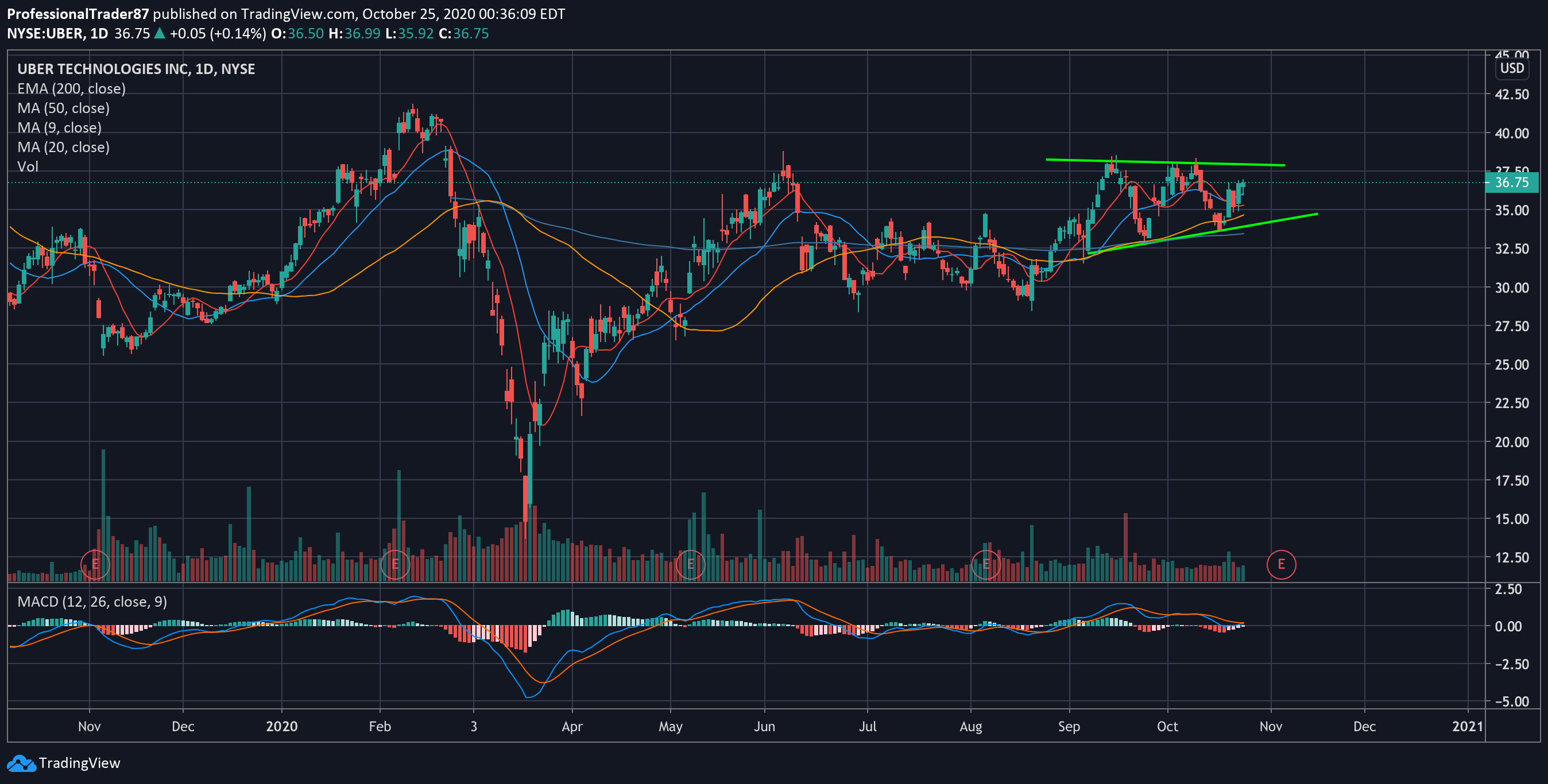
Task: Click the UBER TECHNOLOGIES INC chart title
Action: (136, 69)
